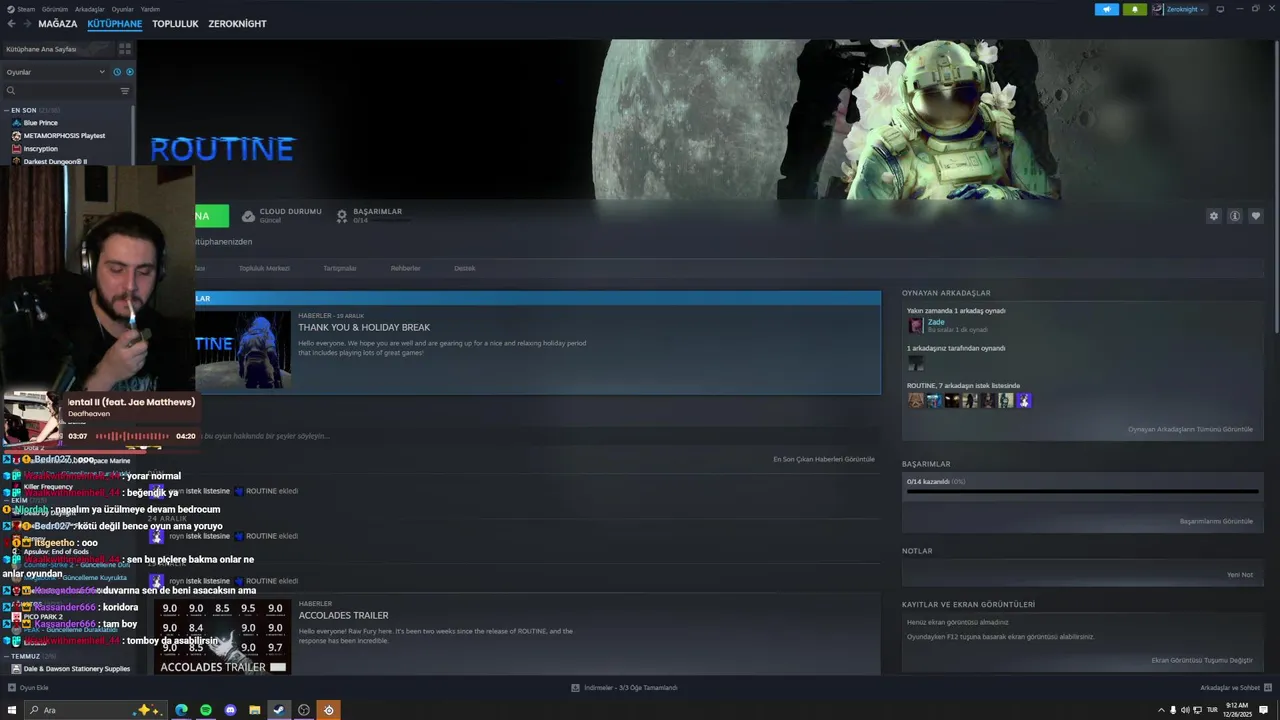Click the library search field
Screen dimensions: 1280x720
click(x=60, y=91)
